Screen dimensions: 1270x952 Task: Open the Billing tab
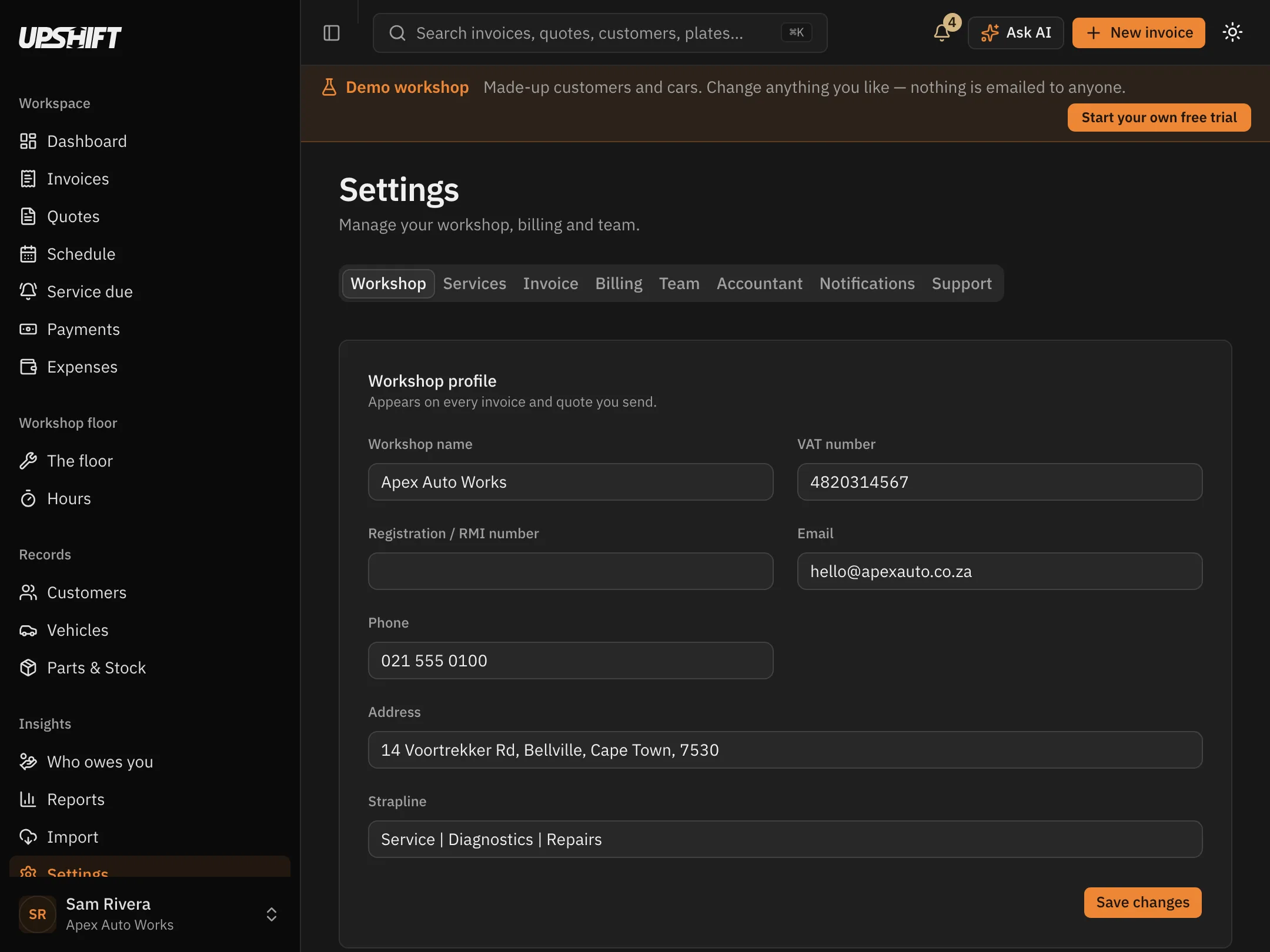[619, 283]
